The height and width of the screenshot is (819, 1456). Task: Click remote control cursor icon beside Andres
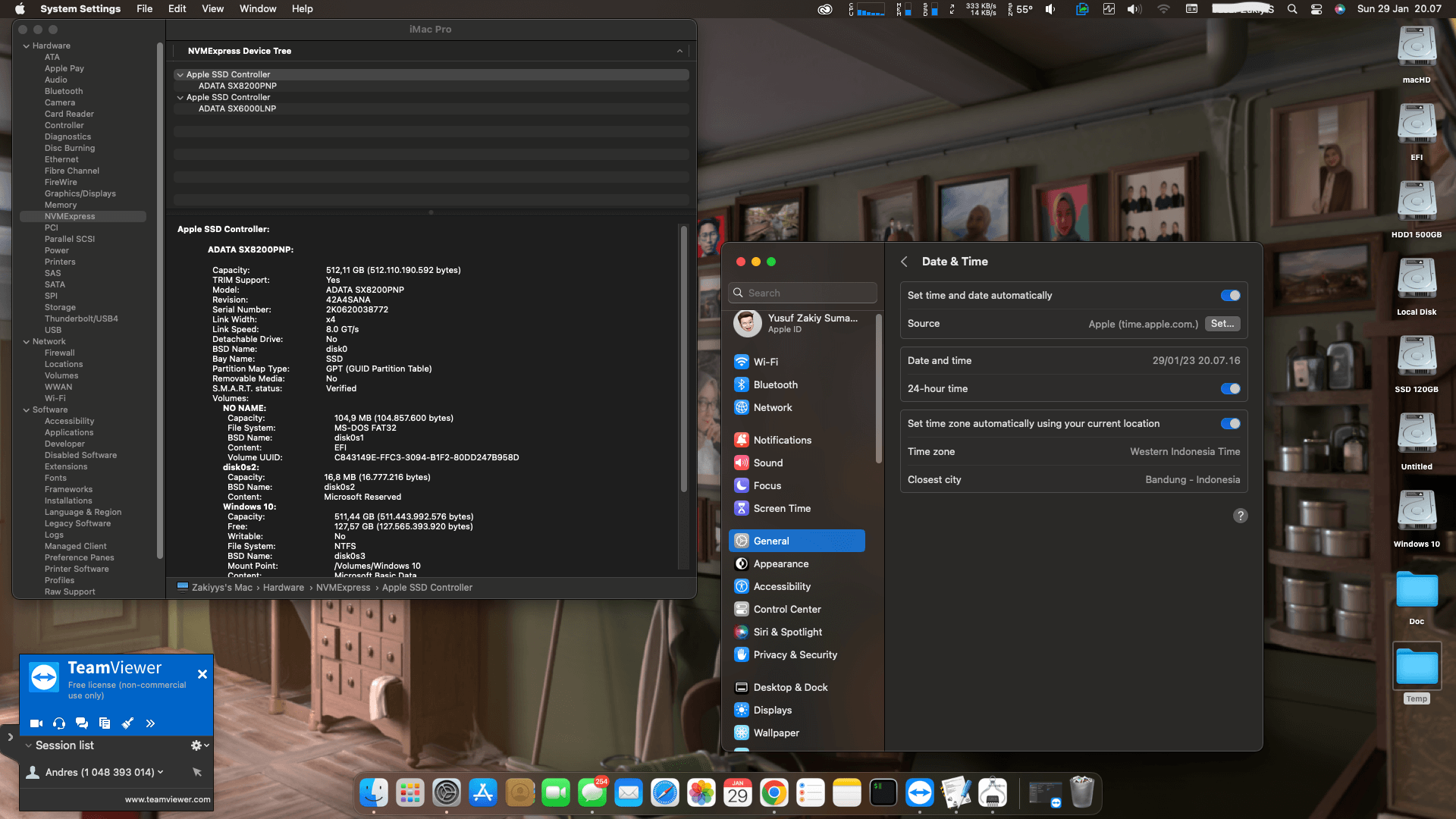click(x=197, y=772)
